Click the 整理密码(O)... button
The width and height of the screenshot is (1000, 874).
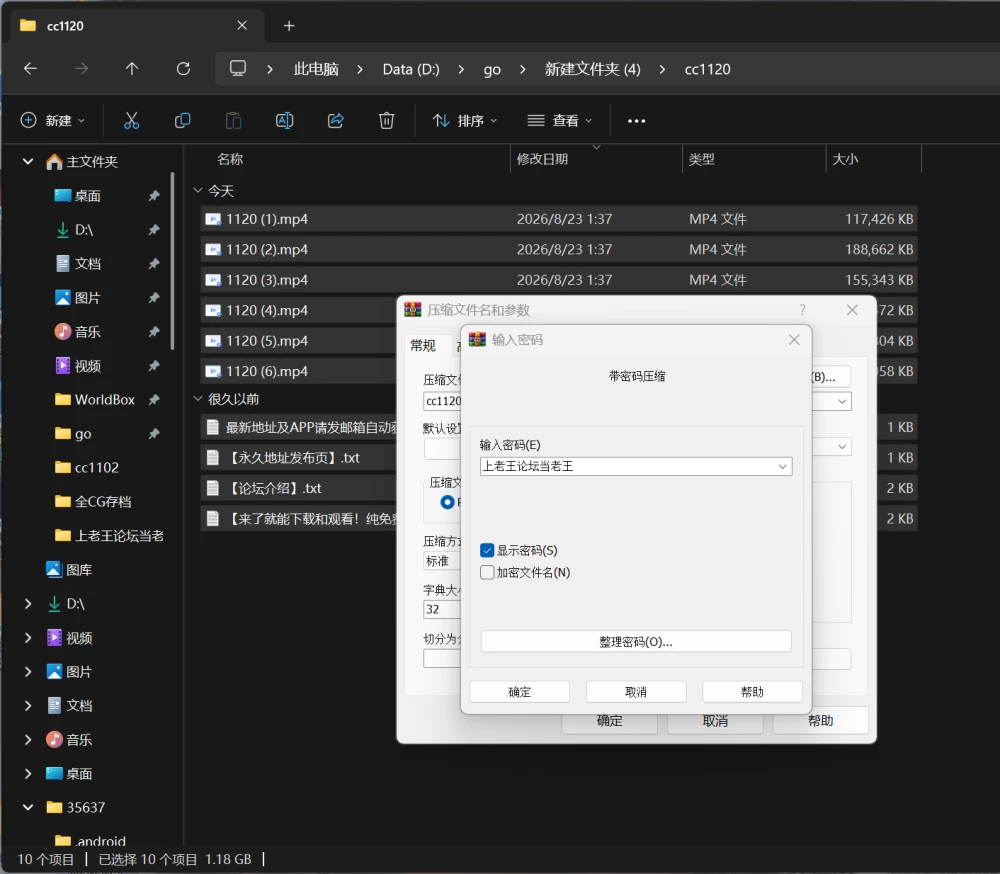(x=636, y=642)
